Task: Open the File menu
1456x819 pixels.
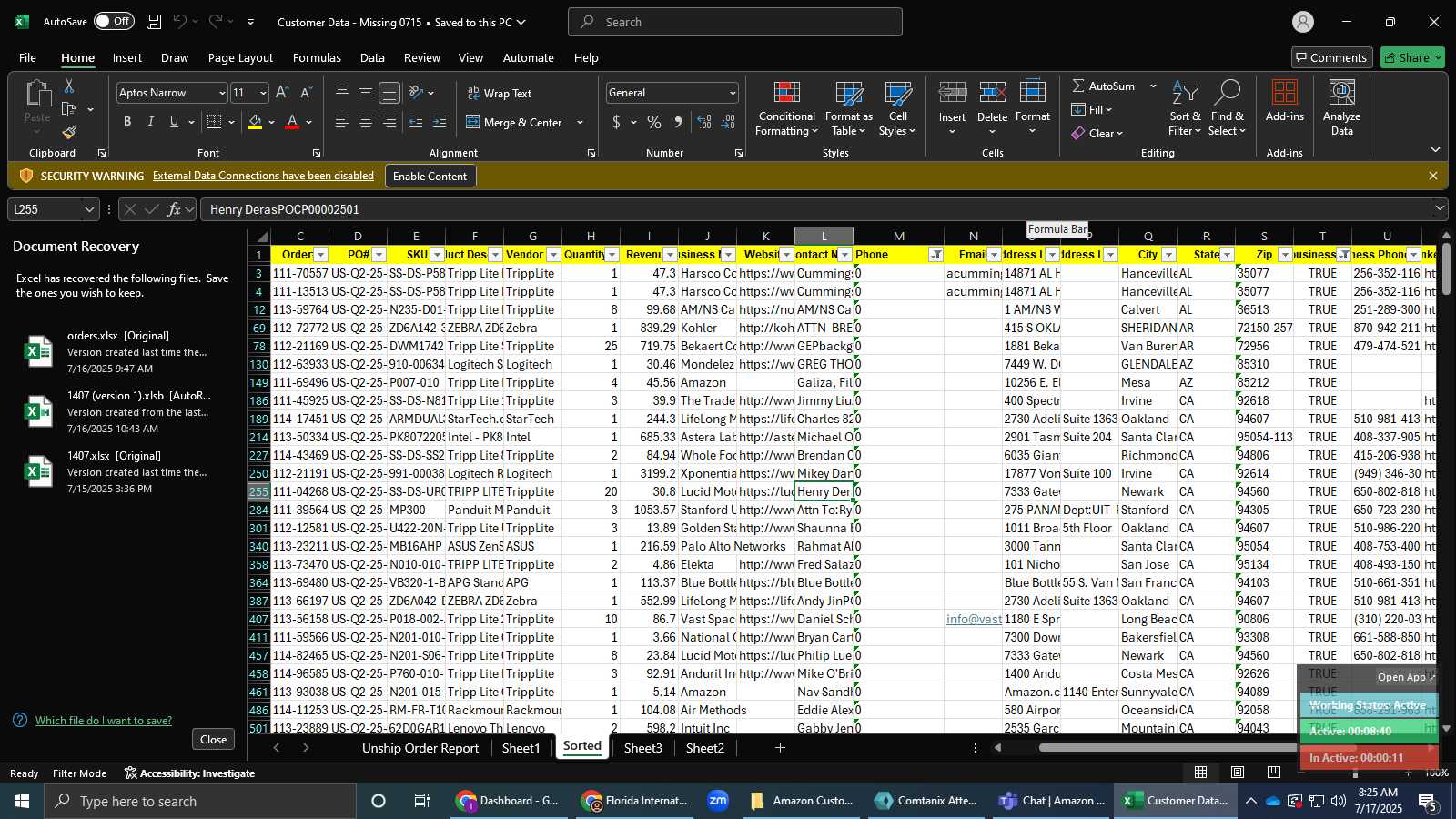Action: [27, 57]
